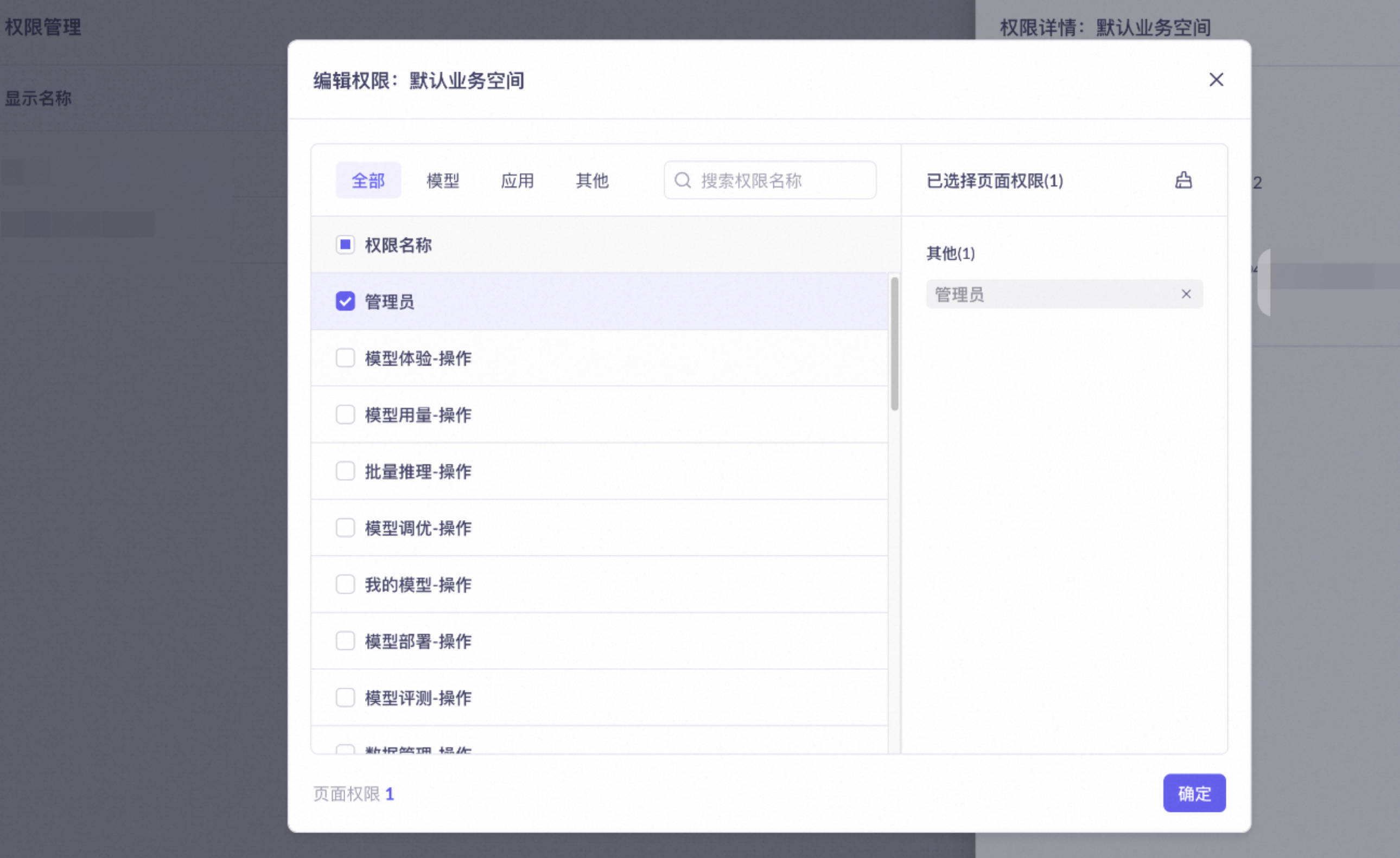Switch to the 全部 tab

[368, 181]
